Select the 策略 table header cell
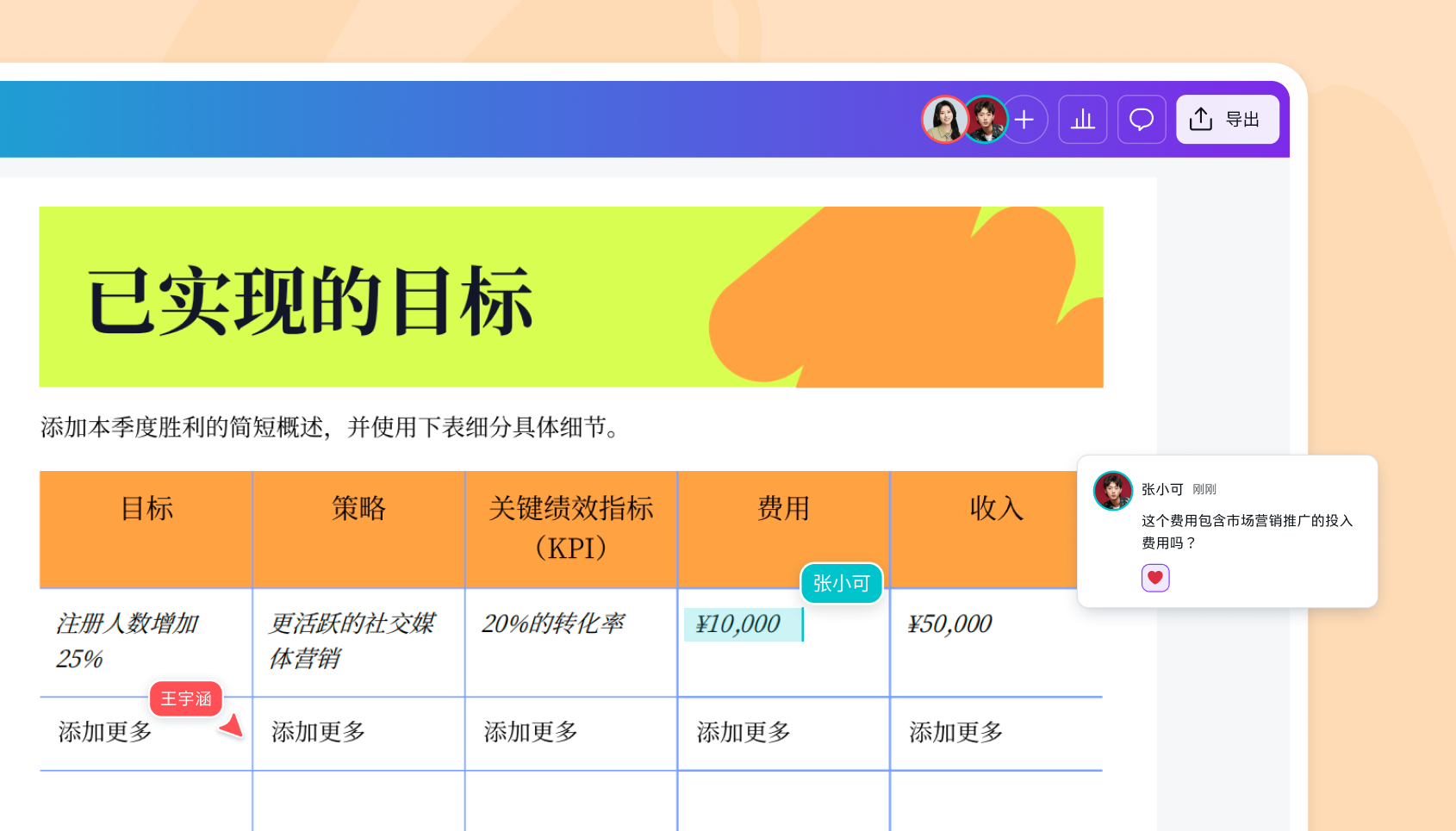1456x831 pixels. (359, 530)
